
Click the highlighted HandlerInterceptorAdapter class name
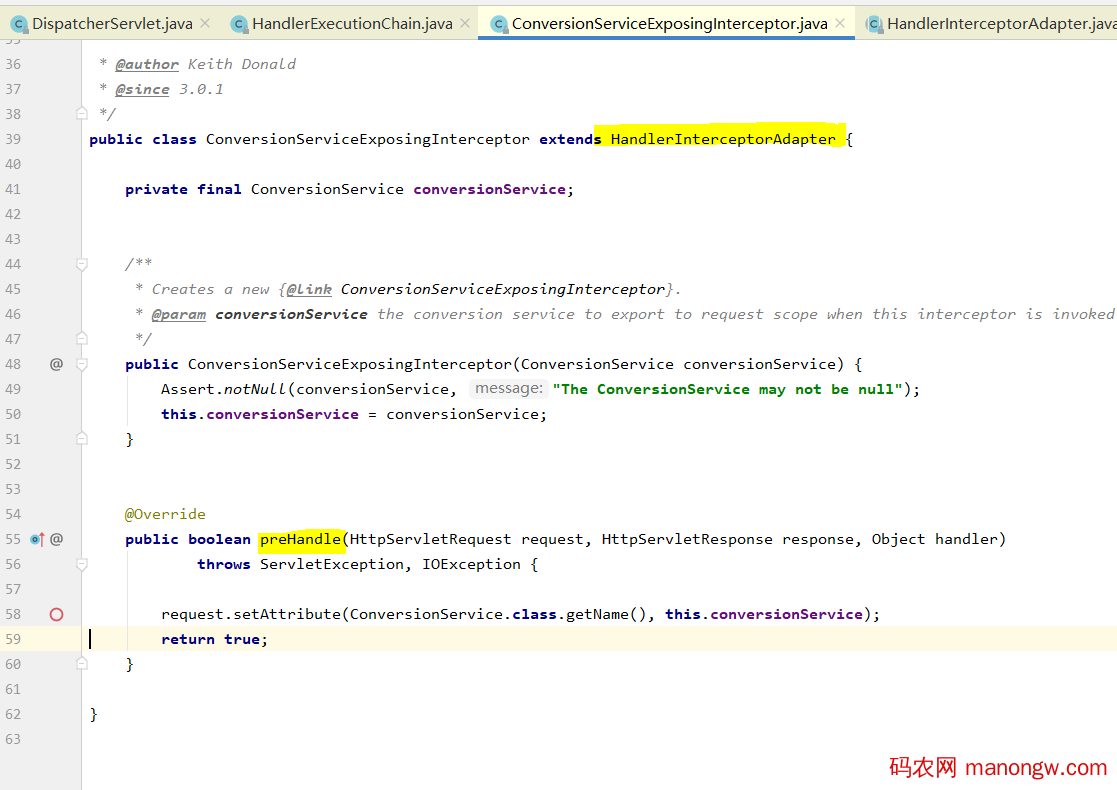[x=722, y=139]
